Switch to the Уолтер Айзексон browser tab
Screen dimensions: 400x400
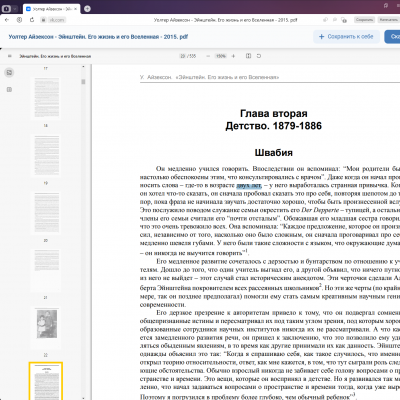(51, 9)
